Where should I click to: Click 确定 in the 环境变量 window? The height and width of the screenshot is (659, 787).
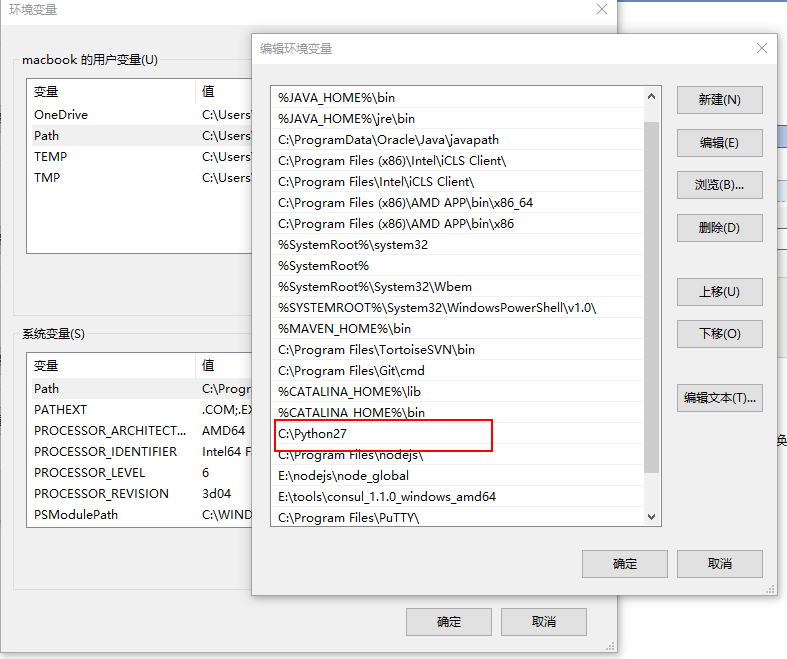pos(449,622)
